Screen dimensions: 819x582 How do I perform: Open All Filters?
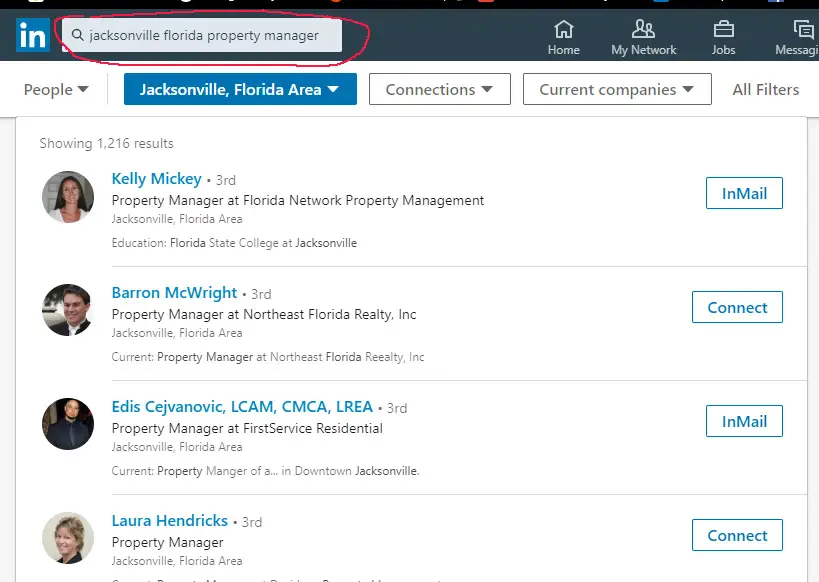766,89
